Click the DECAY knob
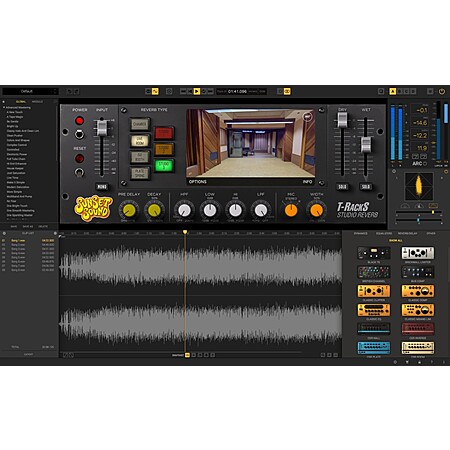 tap(154, 211)
